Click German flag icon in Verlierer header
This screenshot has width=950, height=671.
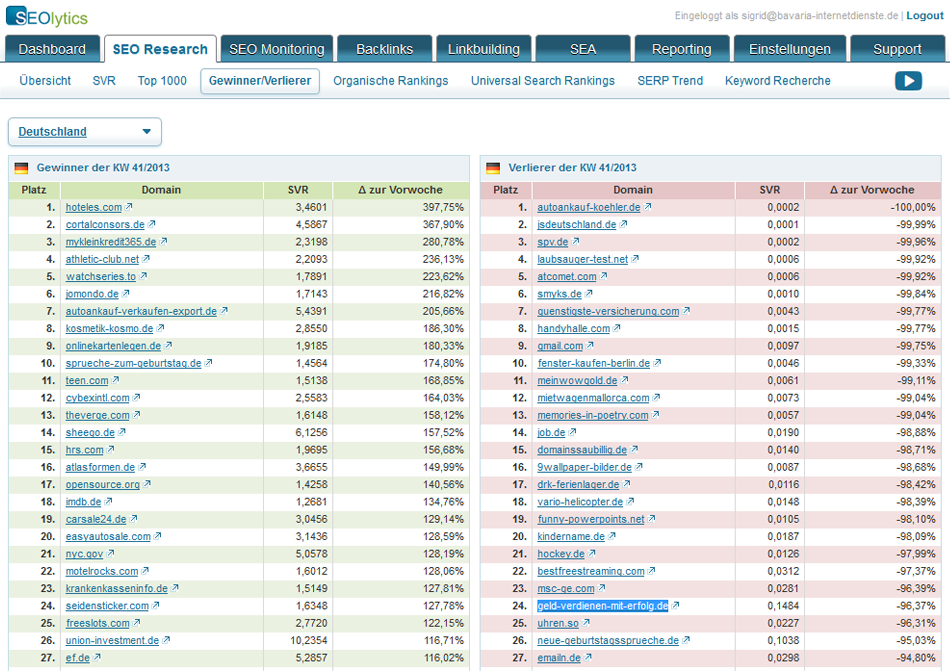tap(493, 168)
